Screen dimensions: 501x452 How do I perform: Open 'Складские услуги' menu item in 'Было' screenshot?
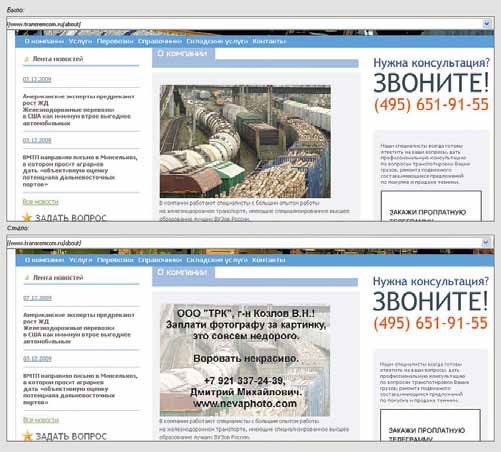(x=217, y=41)
